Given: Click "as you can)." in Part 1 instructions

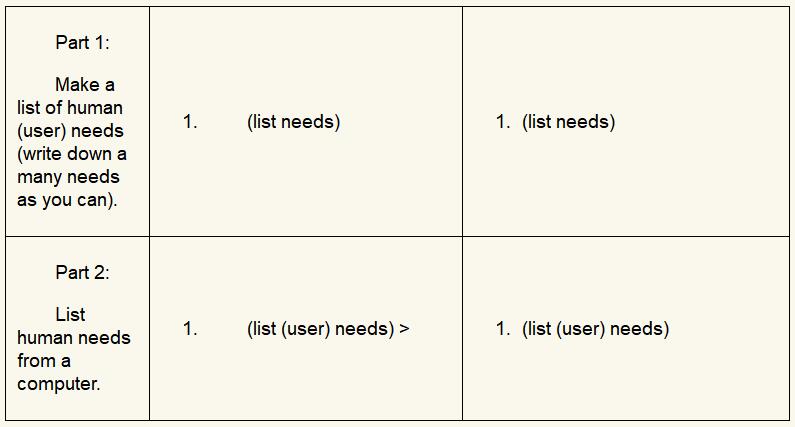Looking at the screenshot, I should click(67, 200).
